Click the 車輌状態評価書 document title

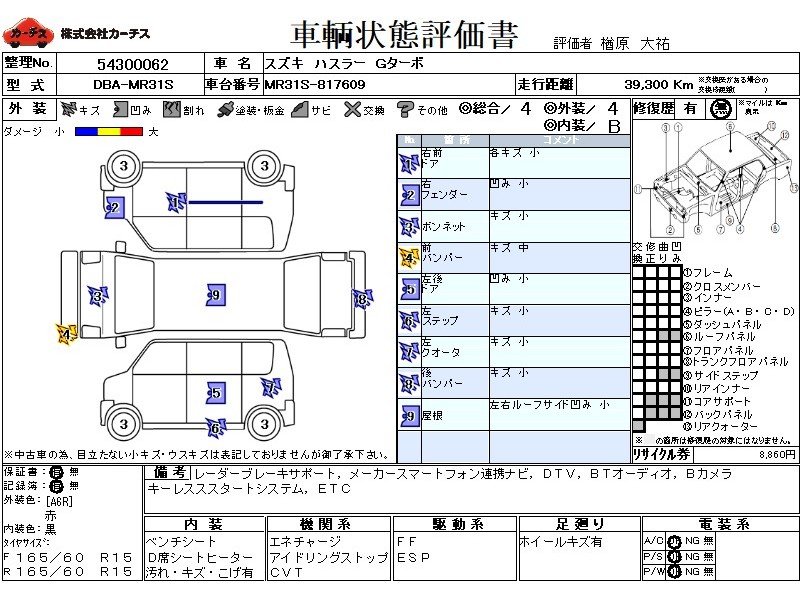click(404, 35)
